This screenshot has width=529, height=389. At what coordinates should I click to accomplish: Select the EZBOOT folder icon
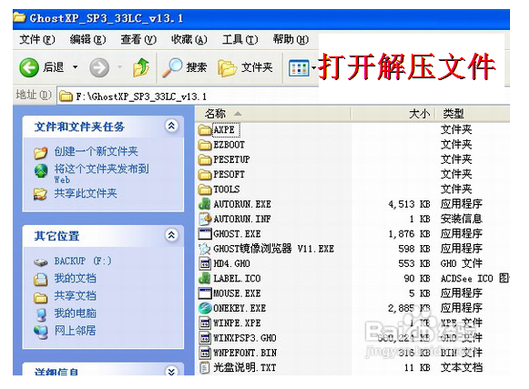click(204, 145)
